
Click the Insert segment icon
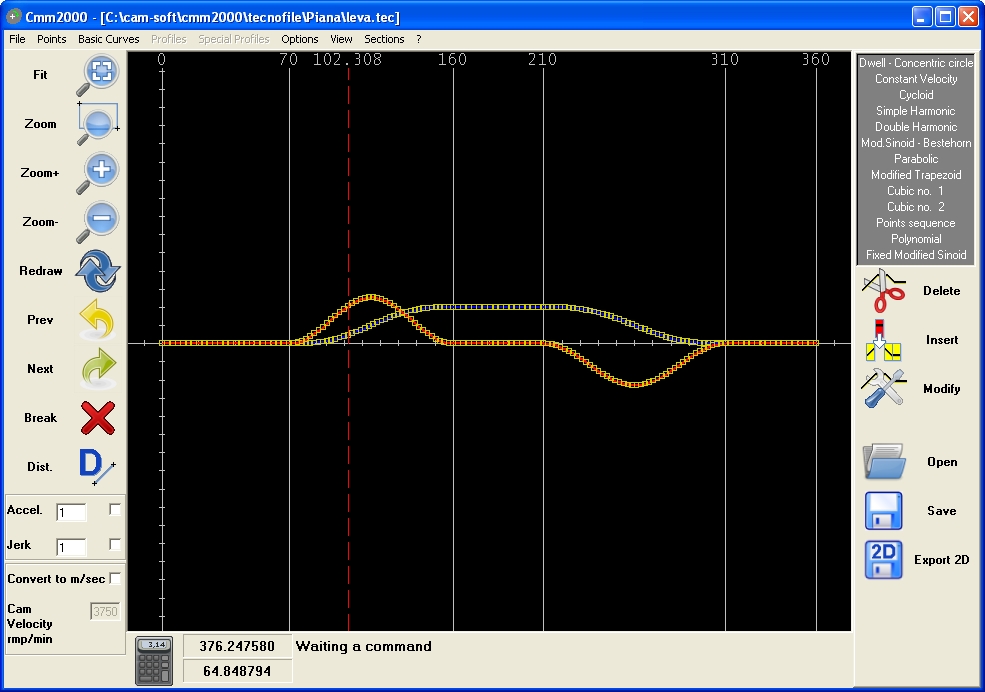coord(884,340)
